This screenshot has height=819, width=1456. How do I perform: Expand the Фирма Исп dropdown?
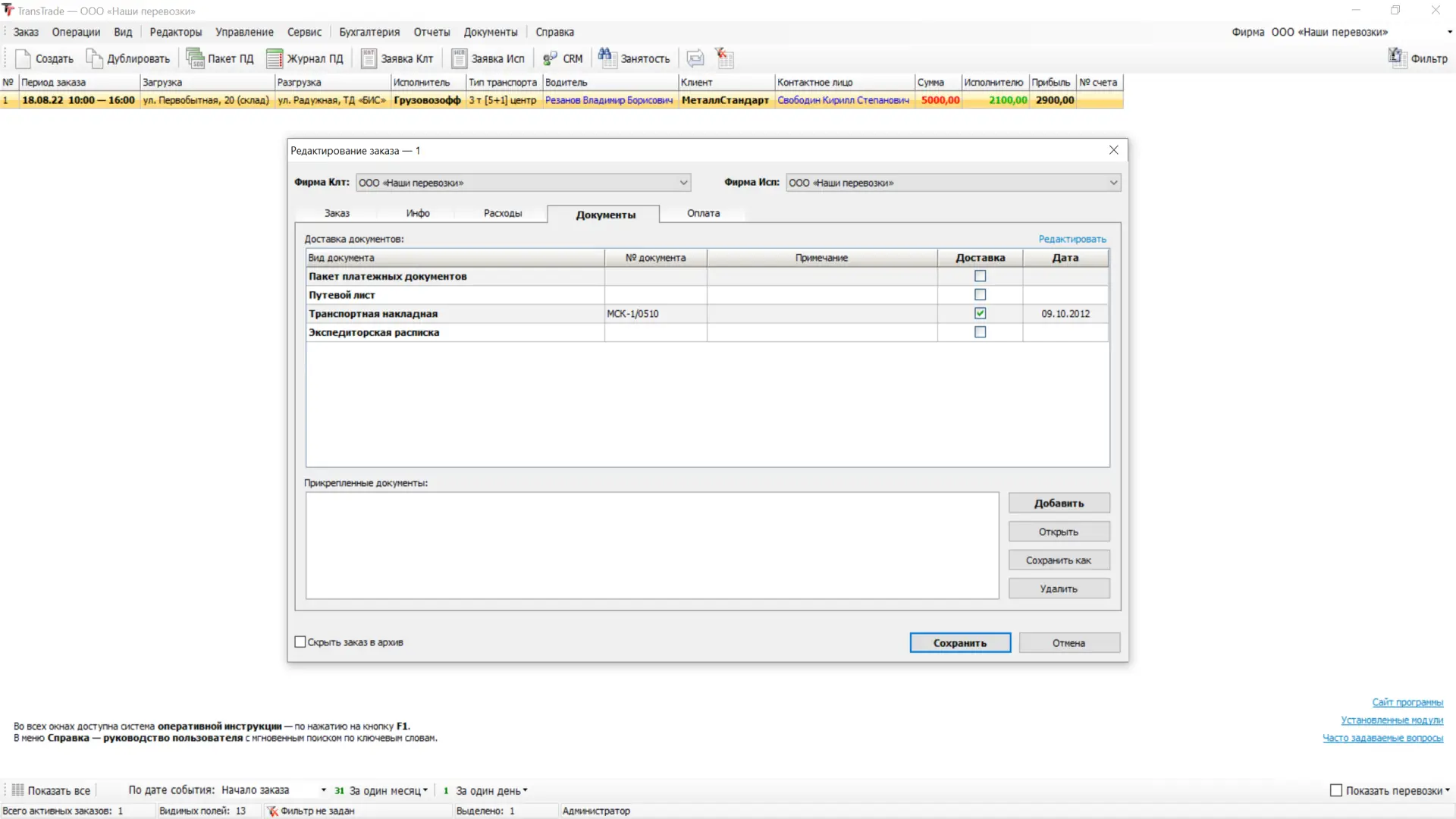coord(1113,183)
